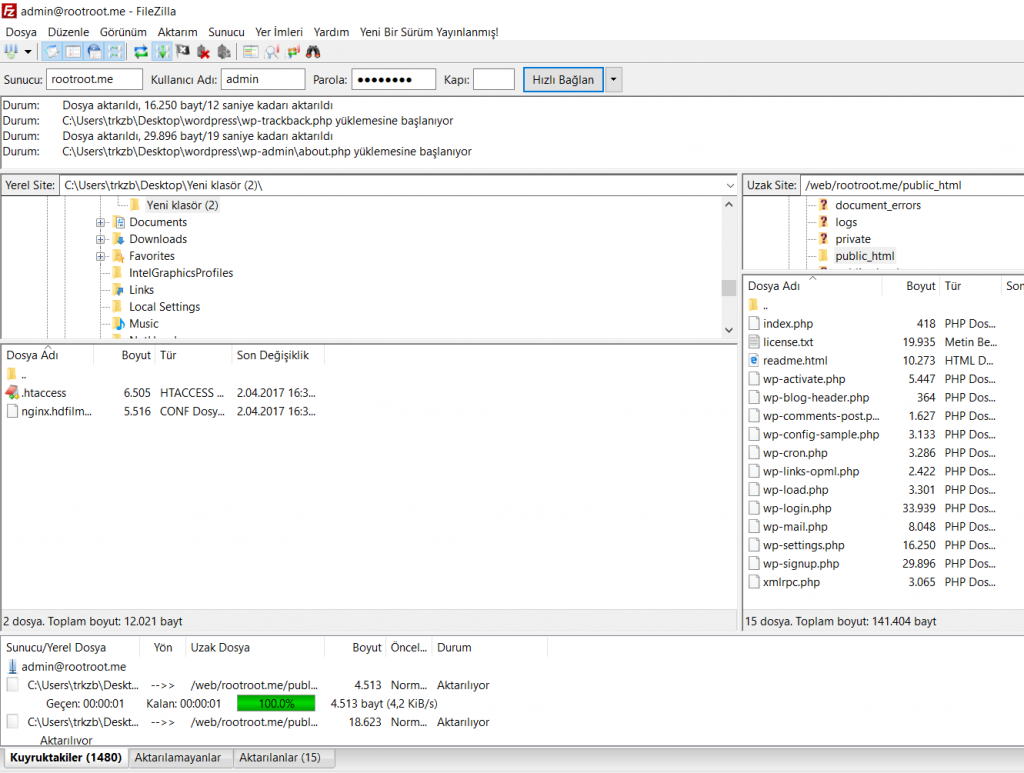Toggle the message log display
1024x773 pixels.
(x=52, y=52)
